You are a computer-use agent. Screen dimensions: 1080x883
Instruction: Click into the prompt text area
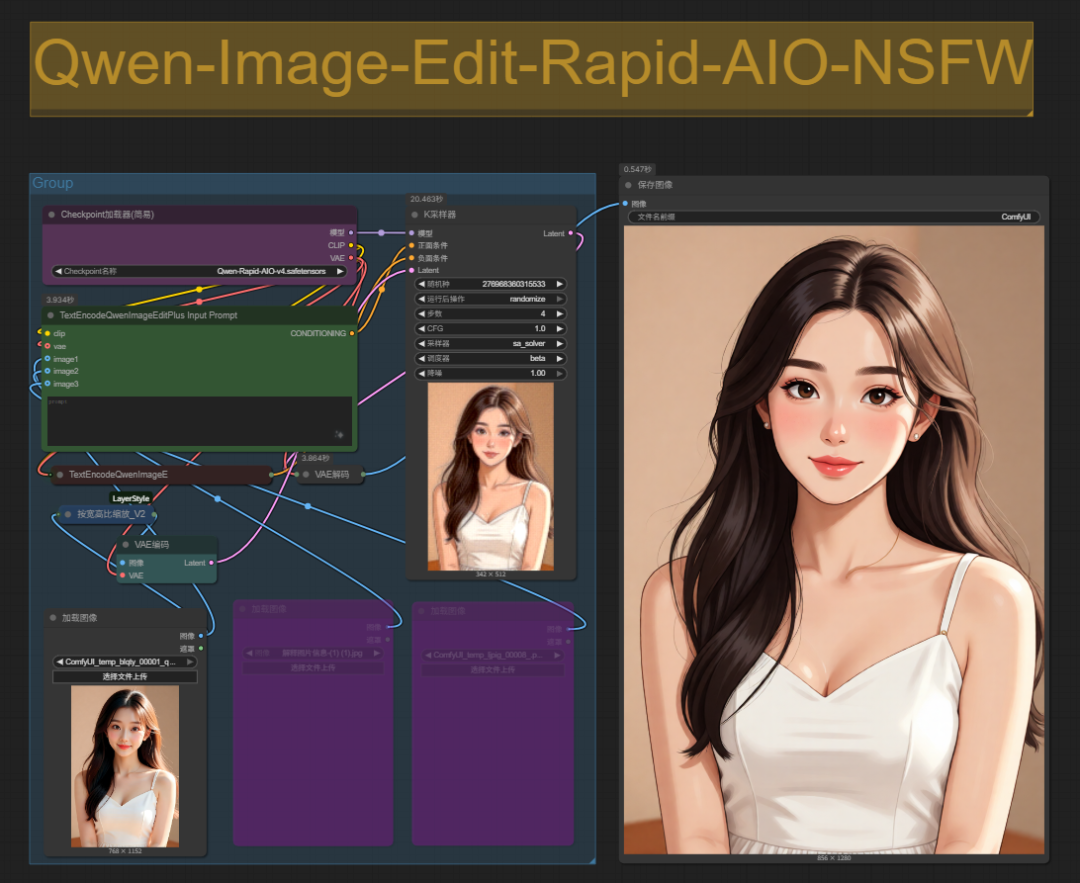(x=199, y=420)
